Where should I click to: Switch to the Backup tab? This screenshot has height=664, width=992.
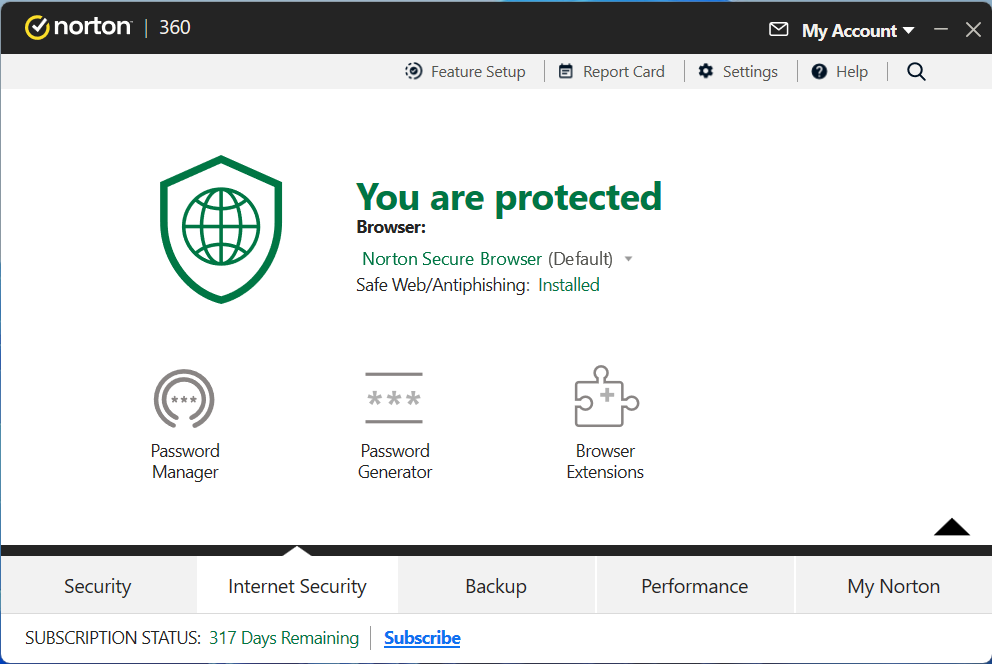click(496, 585)
